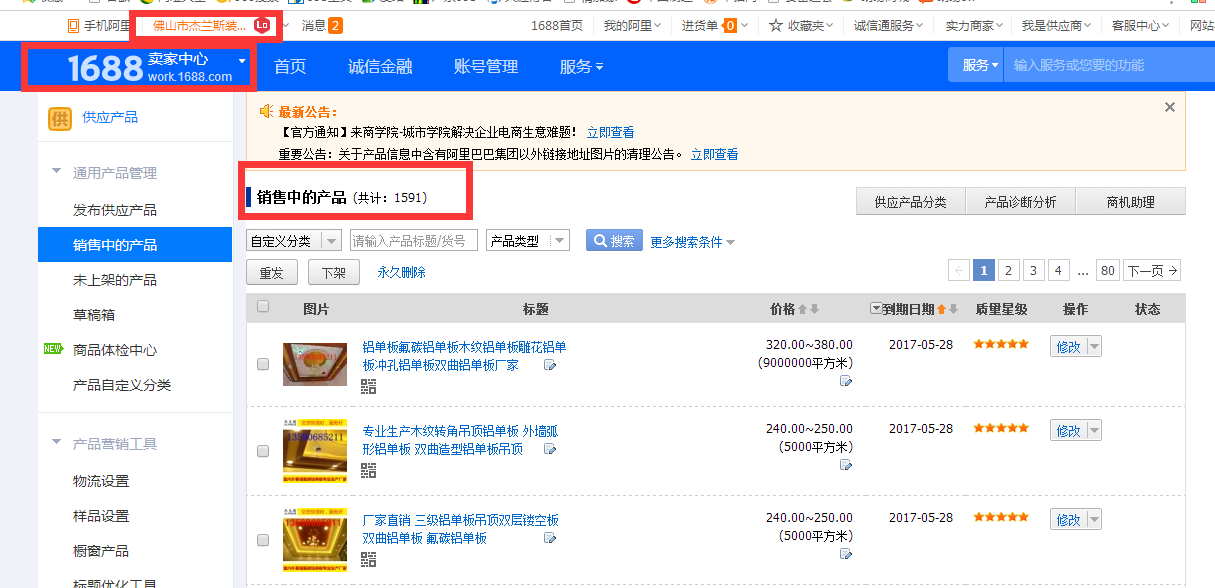Click the QR code icon under the first product
1215x588 pixels.
[369, 386]
